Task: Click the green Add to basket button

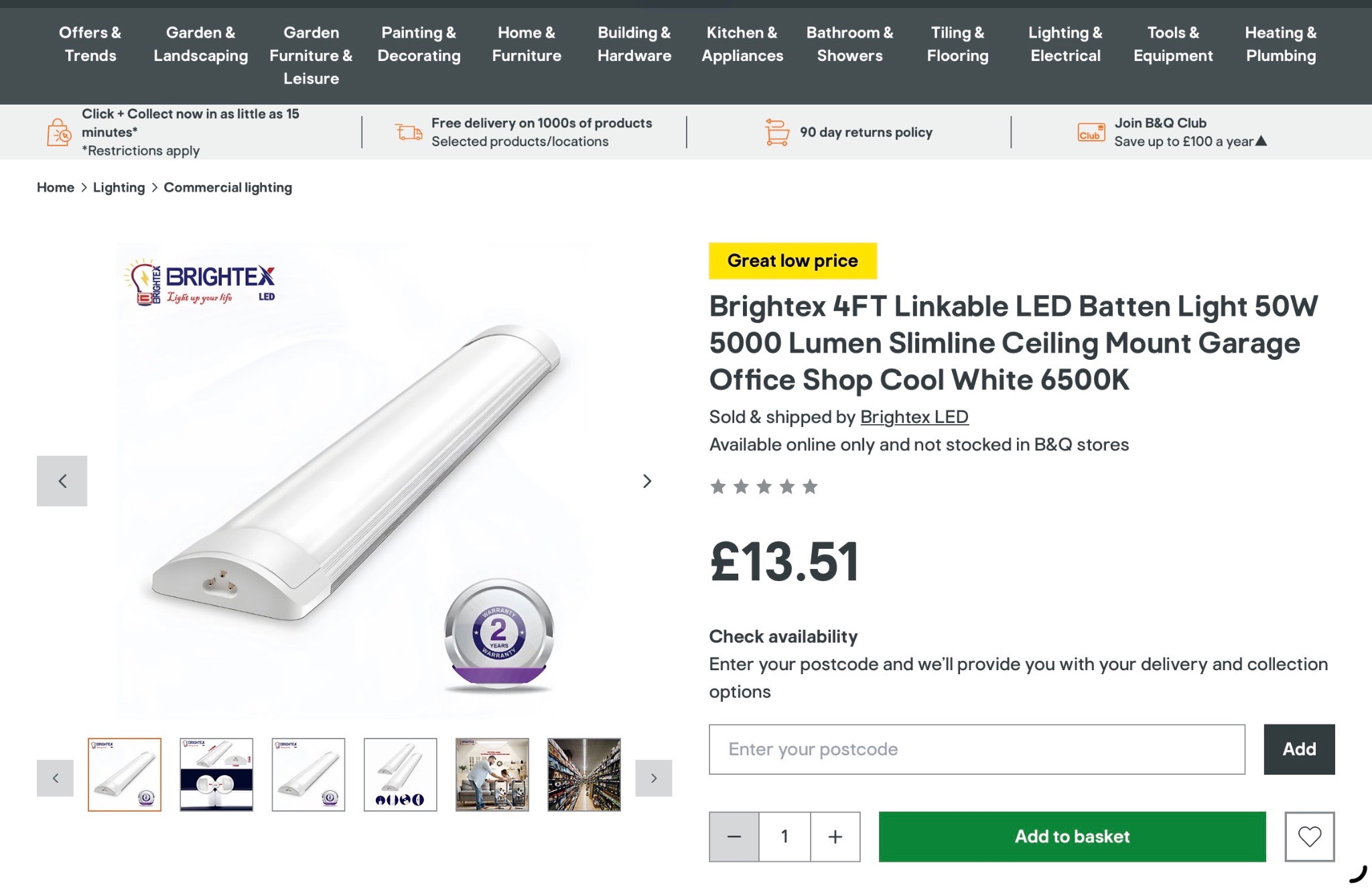Action: 1072,836
